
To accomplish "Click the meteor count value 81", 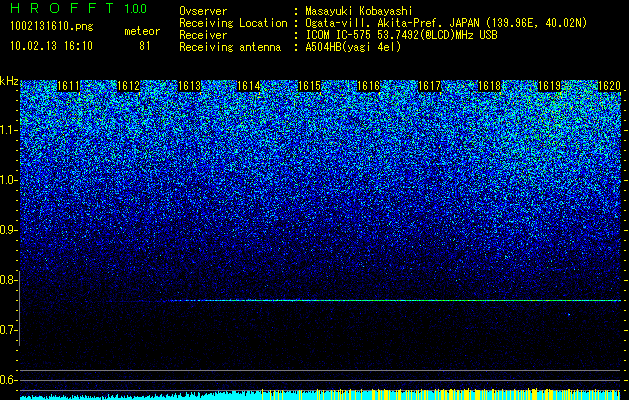I will pos(144,46).
